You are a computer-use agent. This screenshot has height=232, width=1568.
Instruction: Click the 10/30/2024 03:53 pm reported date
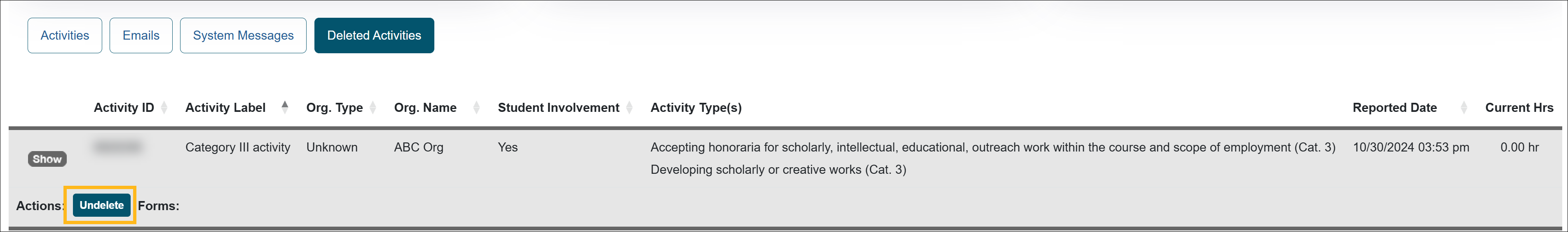pyautogui.click(x=1410, y=147)
